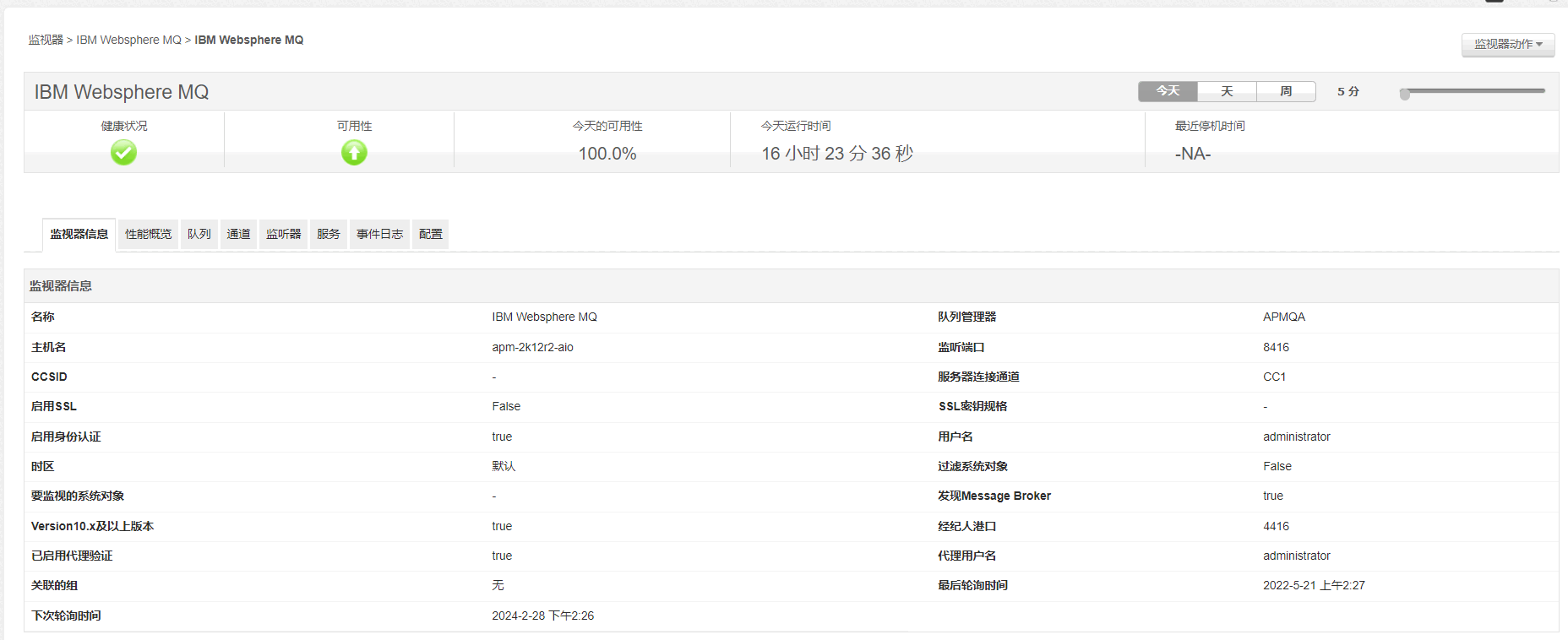Click the 要监视的系统对象 field label
The width and height of the screenshot is (1568, 640).
78,496
